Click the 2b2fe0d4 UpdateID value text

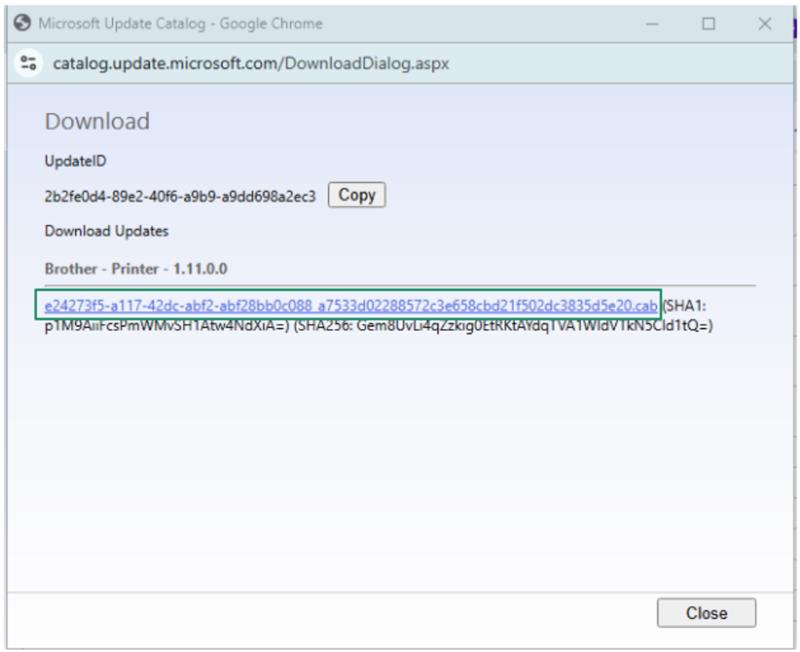(x=180, y=196)
